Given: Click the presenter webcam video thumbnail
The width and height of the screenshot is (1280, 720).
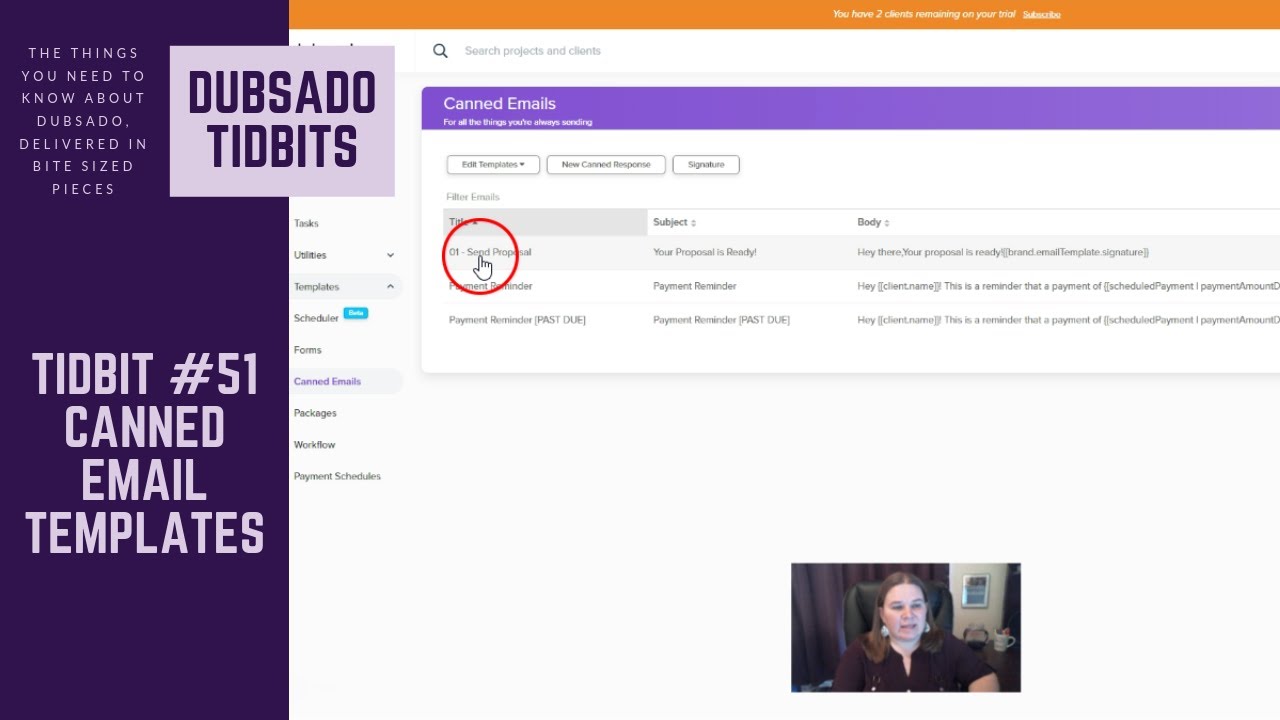Looking at the screenshot, I should 906,627.
